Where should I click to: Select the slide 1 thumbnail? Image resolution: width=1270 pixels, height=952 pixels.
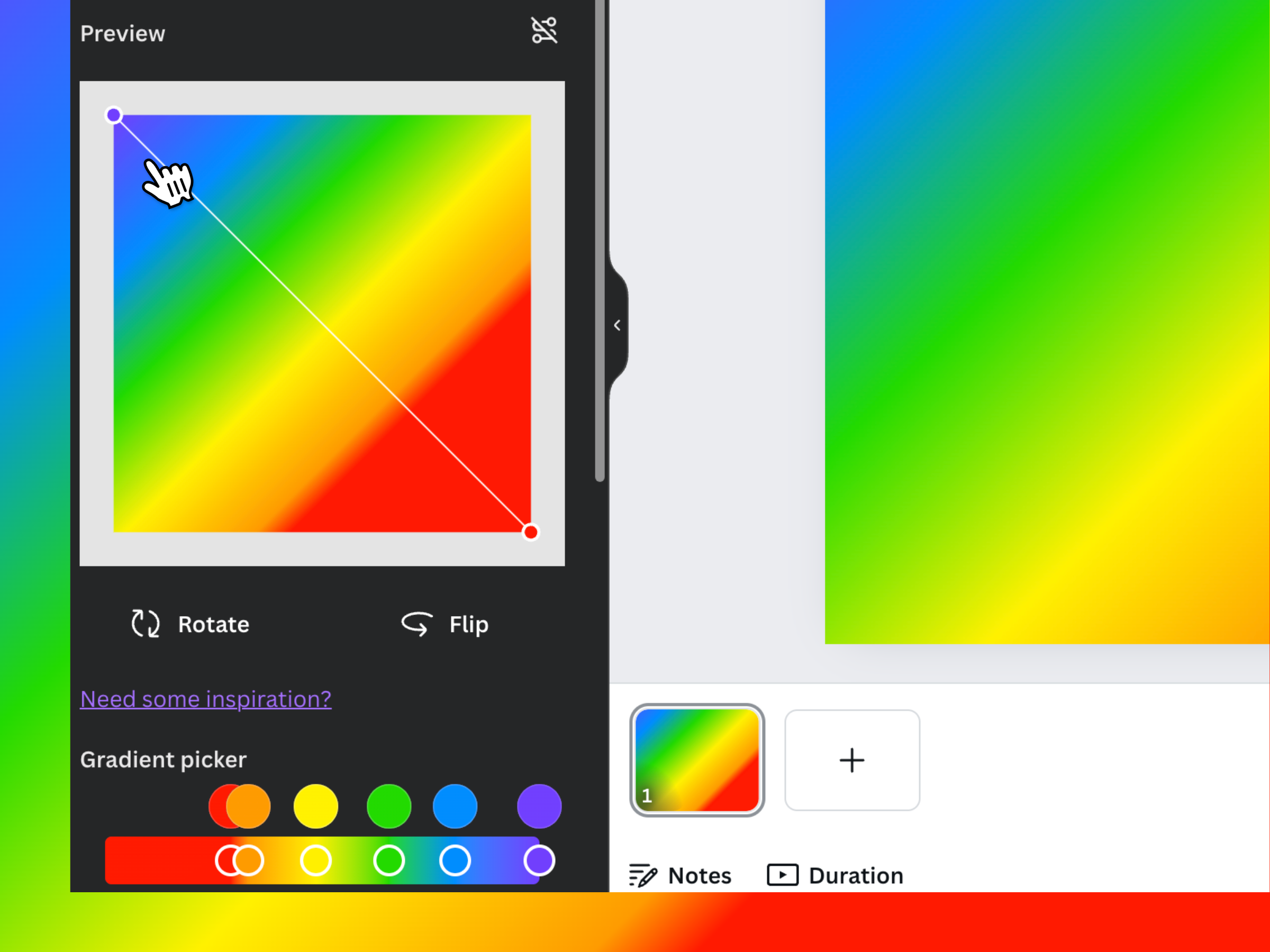(x=697, y=758)
